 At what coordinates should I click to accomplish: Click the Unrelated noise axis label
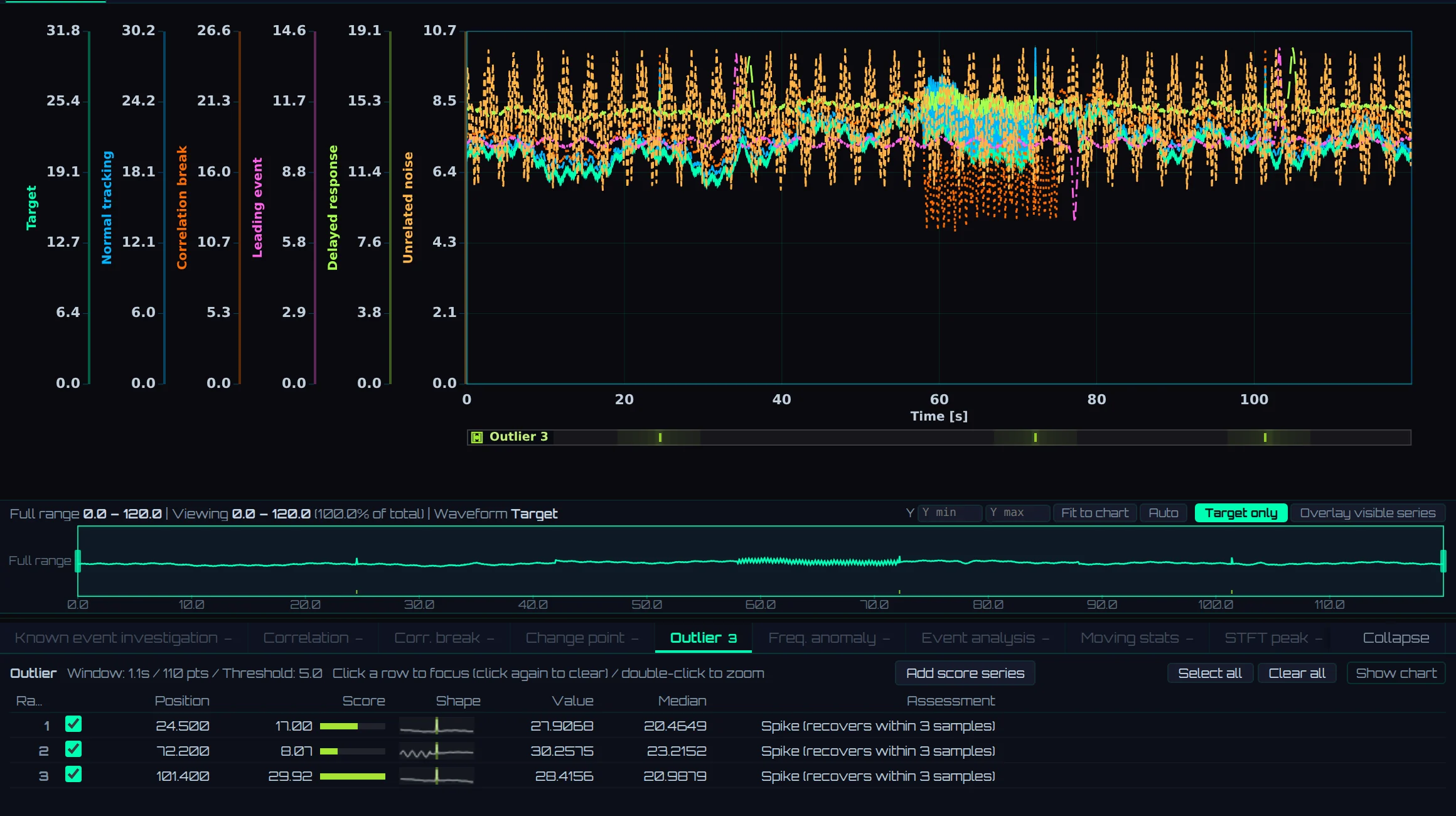[408, 208]
